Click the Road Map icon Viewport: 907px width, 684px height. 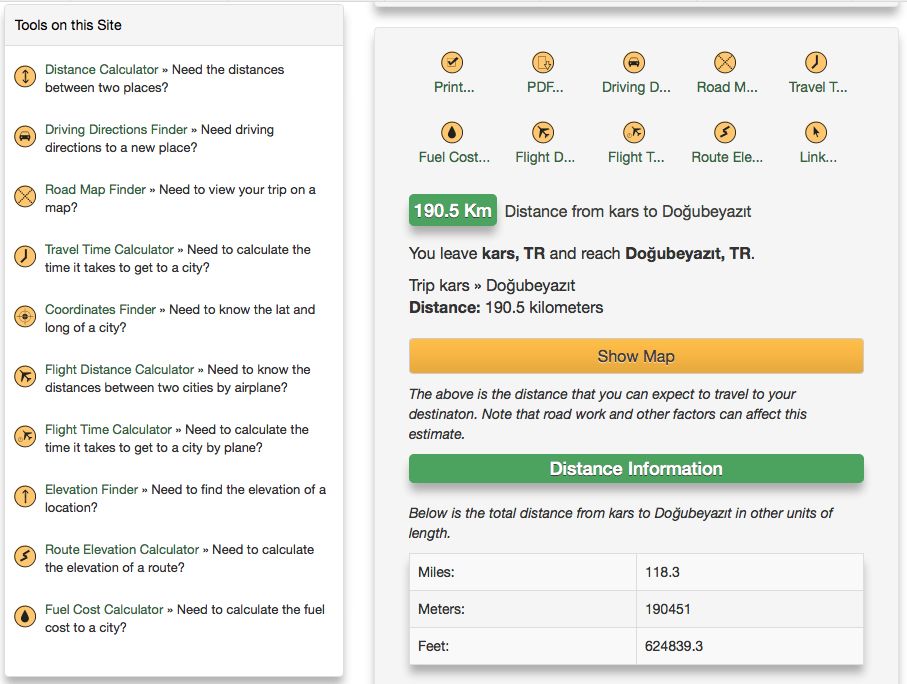point(725,61)
